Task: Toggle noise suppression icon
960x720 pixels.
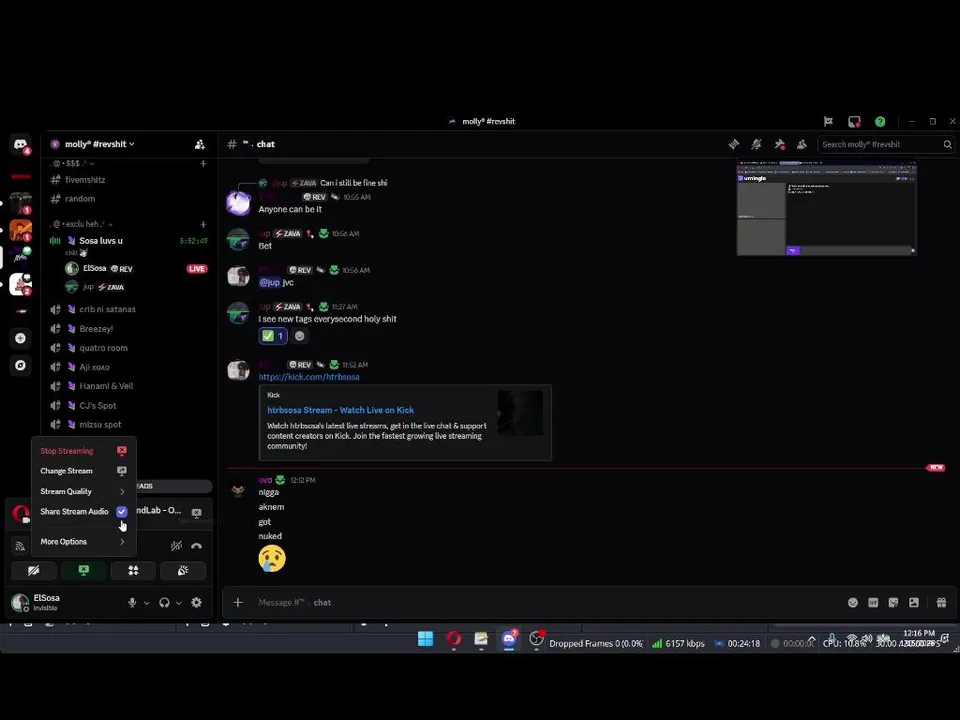Action: click(176, 546)
